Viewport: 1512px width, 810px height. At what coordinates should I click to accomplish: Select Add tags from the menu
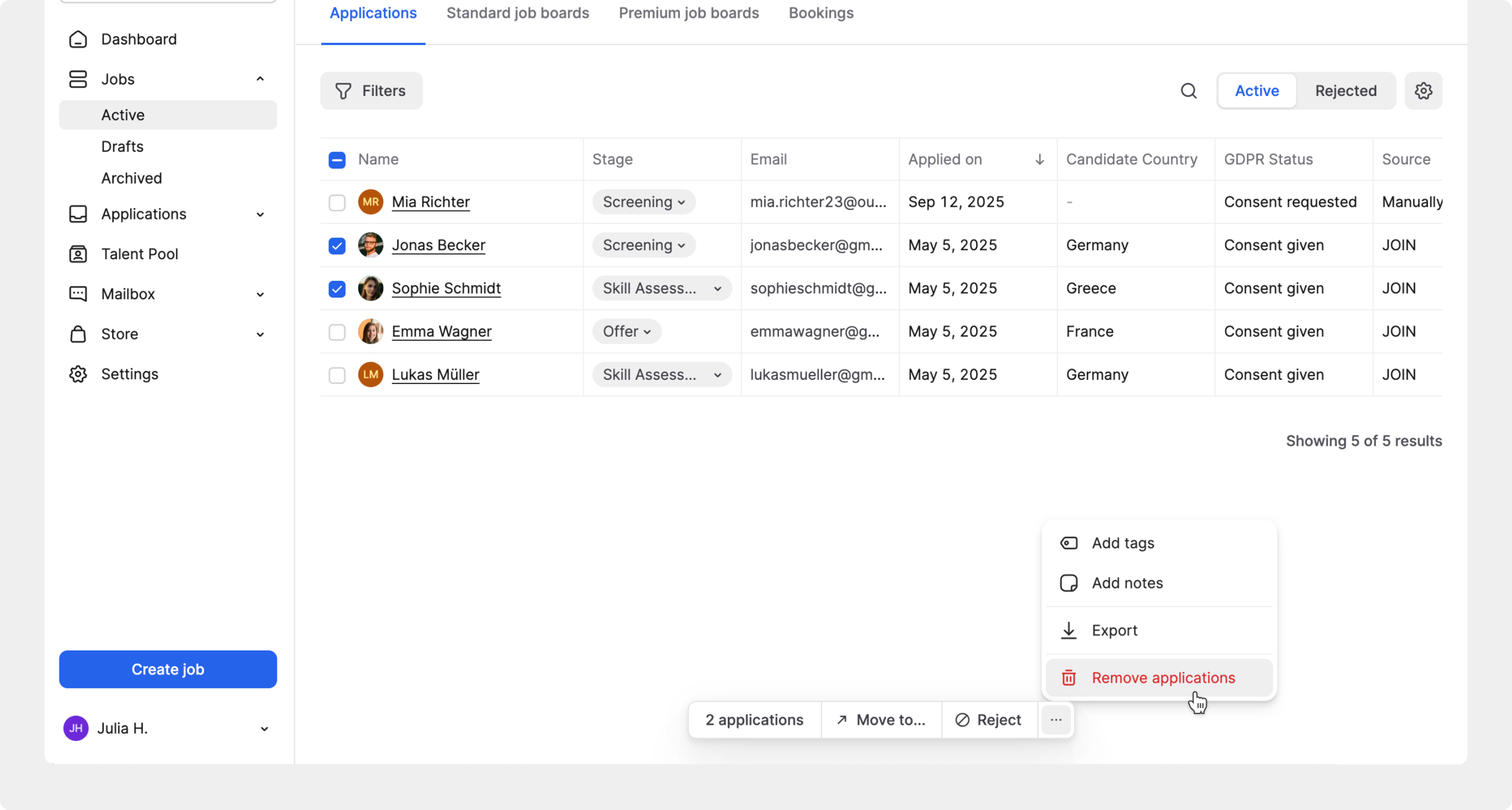click(x=1122, y=543)
